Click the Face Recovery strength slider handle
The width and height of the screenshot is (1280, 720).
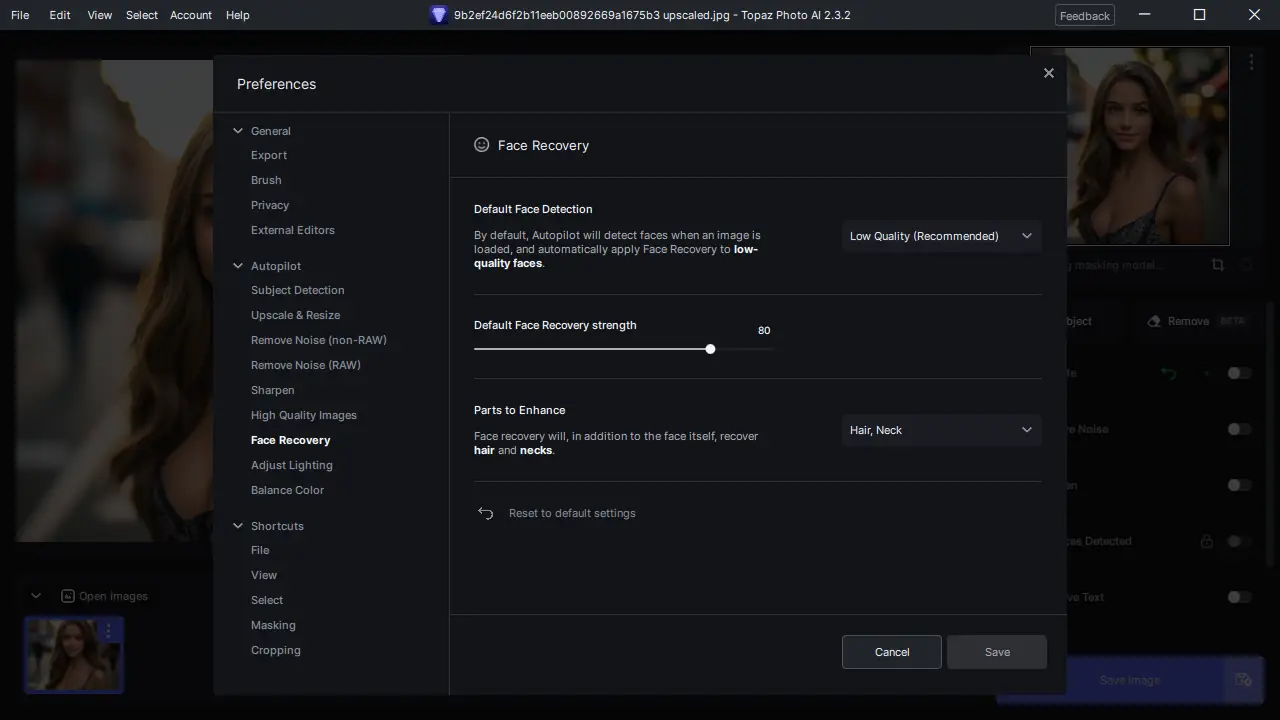pyautogui.click(x=710, y=349)
